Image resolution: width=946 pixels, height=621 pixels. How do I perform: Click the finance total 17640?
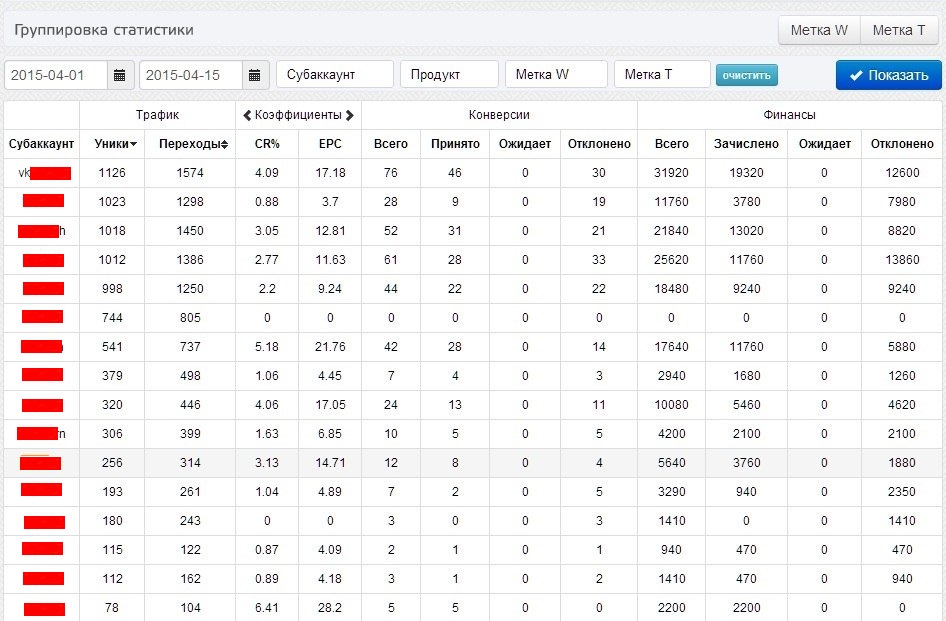[671, 347]
